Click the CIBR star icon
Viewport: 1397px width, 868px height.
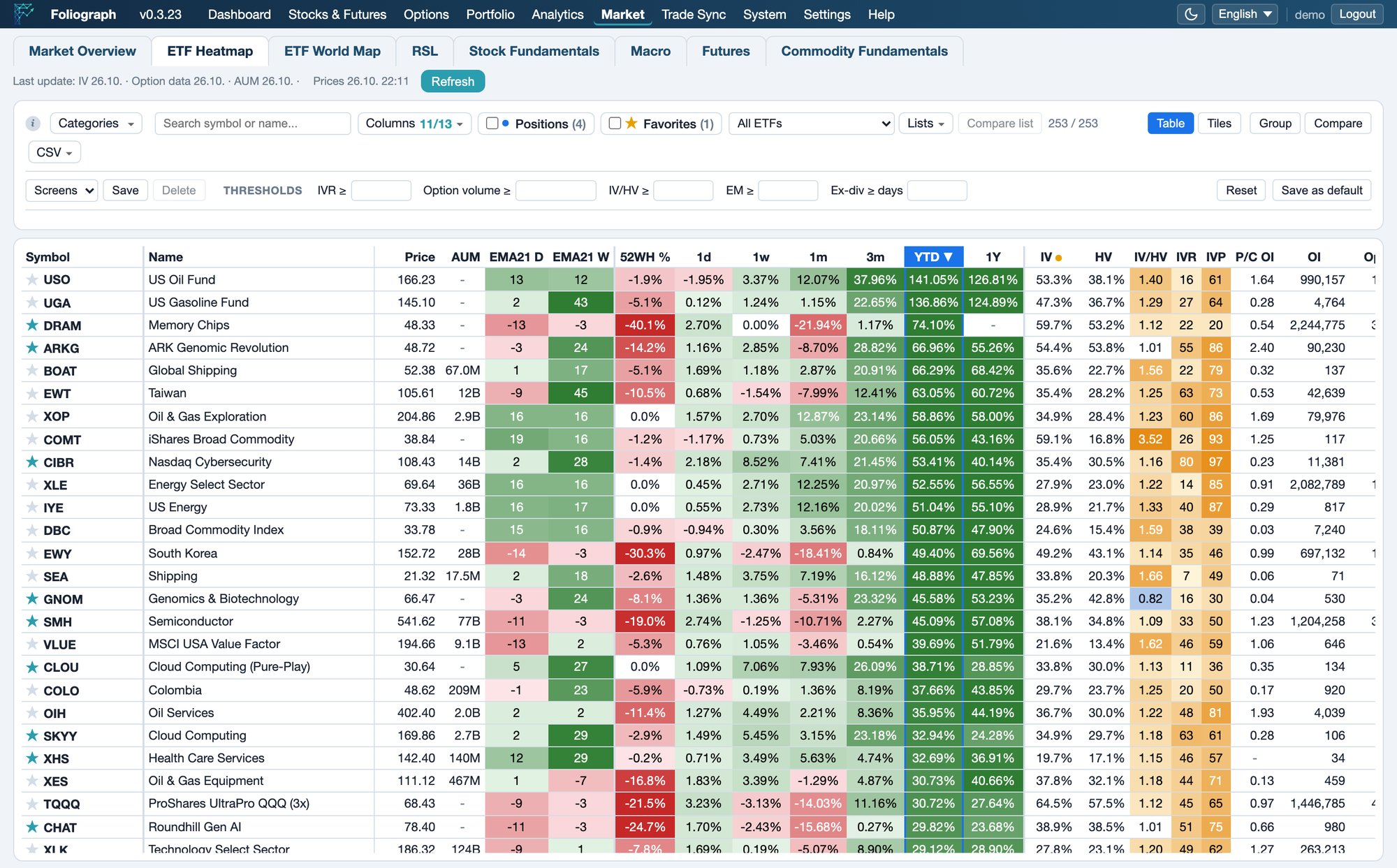pyautogui.click(x=32, y=462)
